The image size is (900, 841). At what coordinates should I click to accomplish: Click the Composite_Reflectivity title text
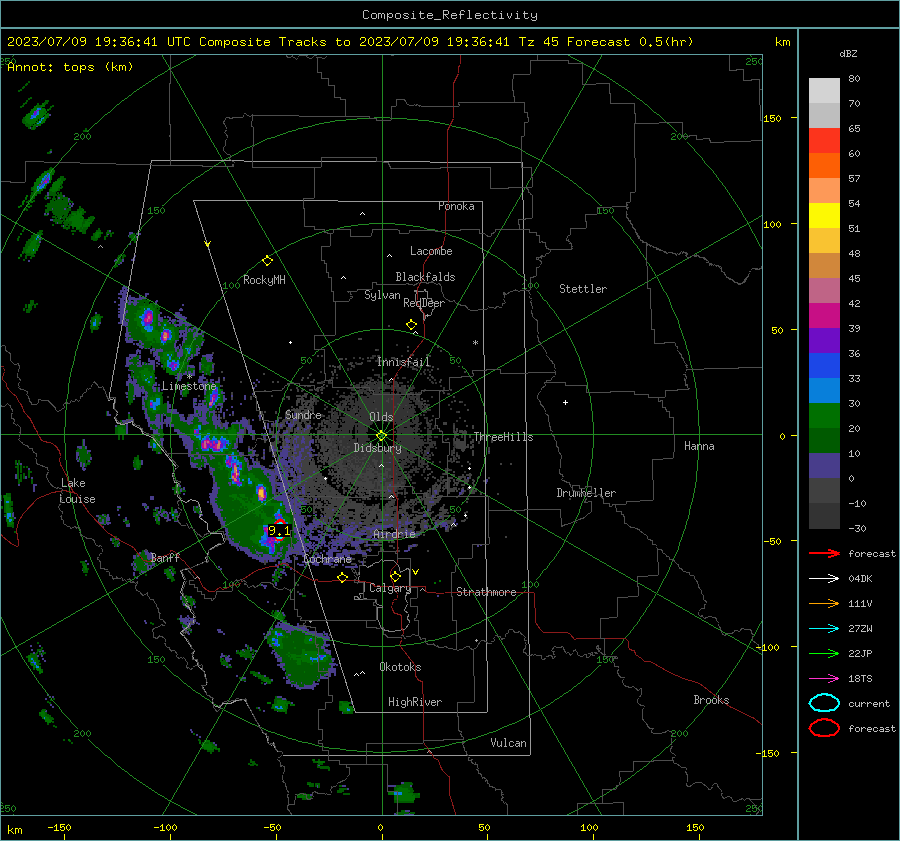(450, 15)
